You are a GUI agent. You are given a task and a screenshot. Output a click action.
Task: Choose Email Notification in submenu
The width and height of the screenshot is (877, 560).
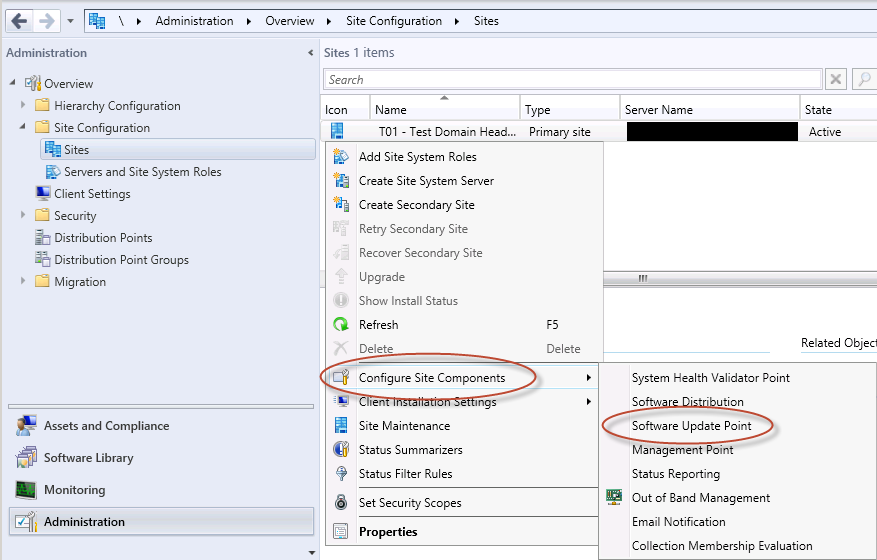678,521
